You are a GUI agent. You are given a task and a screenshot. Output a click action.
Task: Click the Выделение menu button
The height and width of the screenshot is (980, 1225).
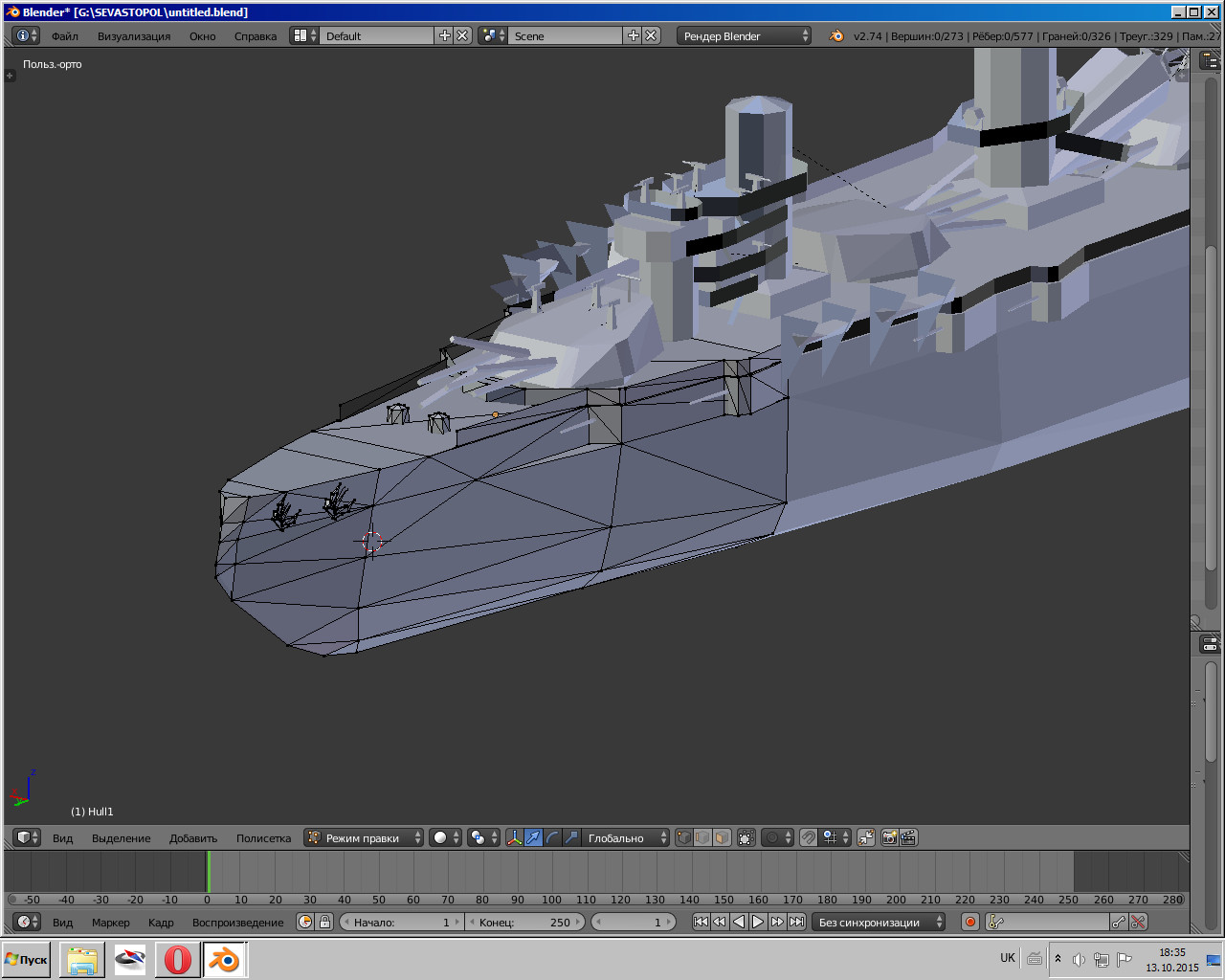pos(121,837)
